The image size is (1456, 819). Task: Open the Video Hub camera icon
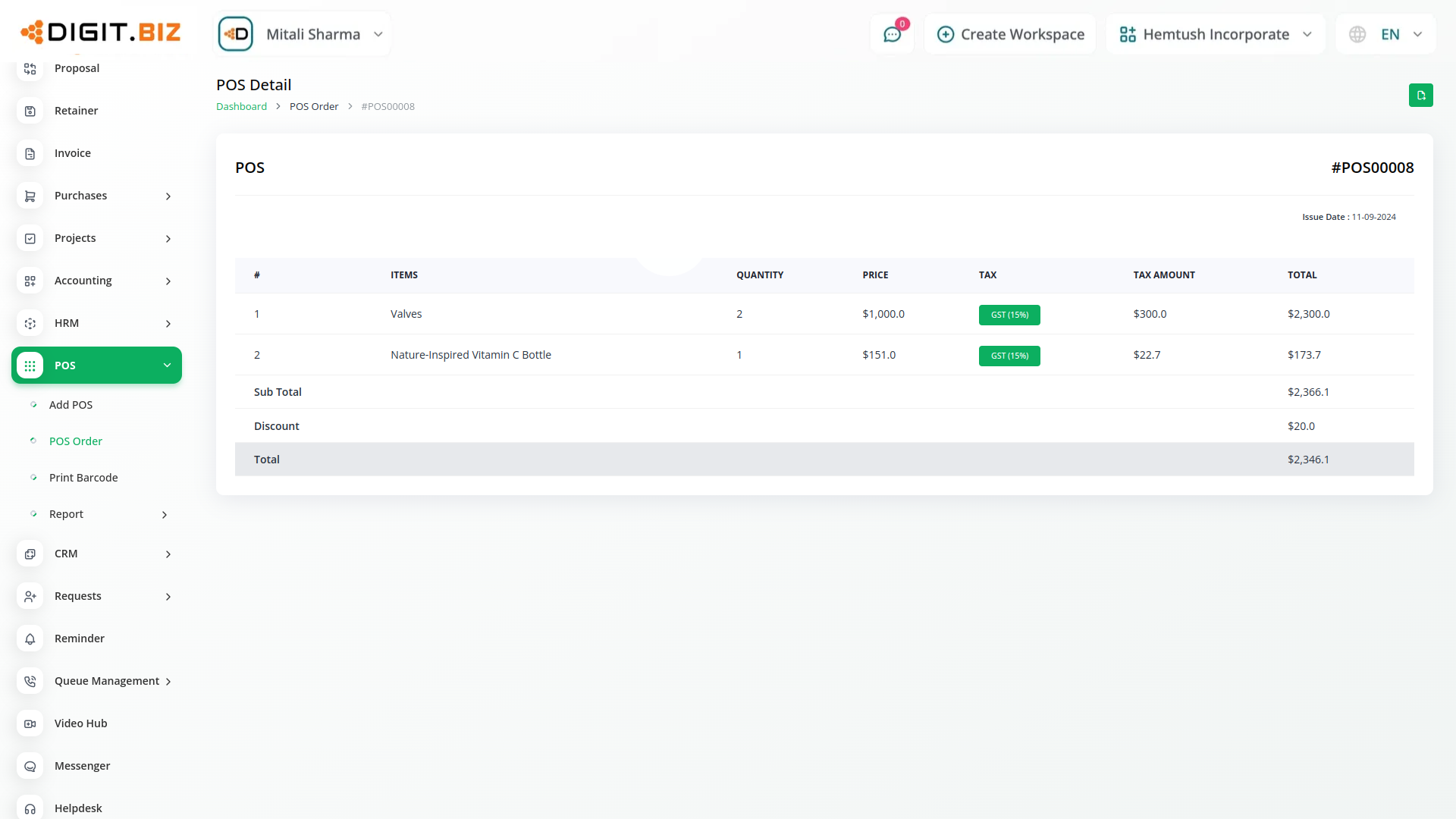30,723
